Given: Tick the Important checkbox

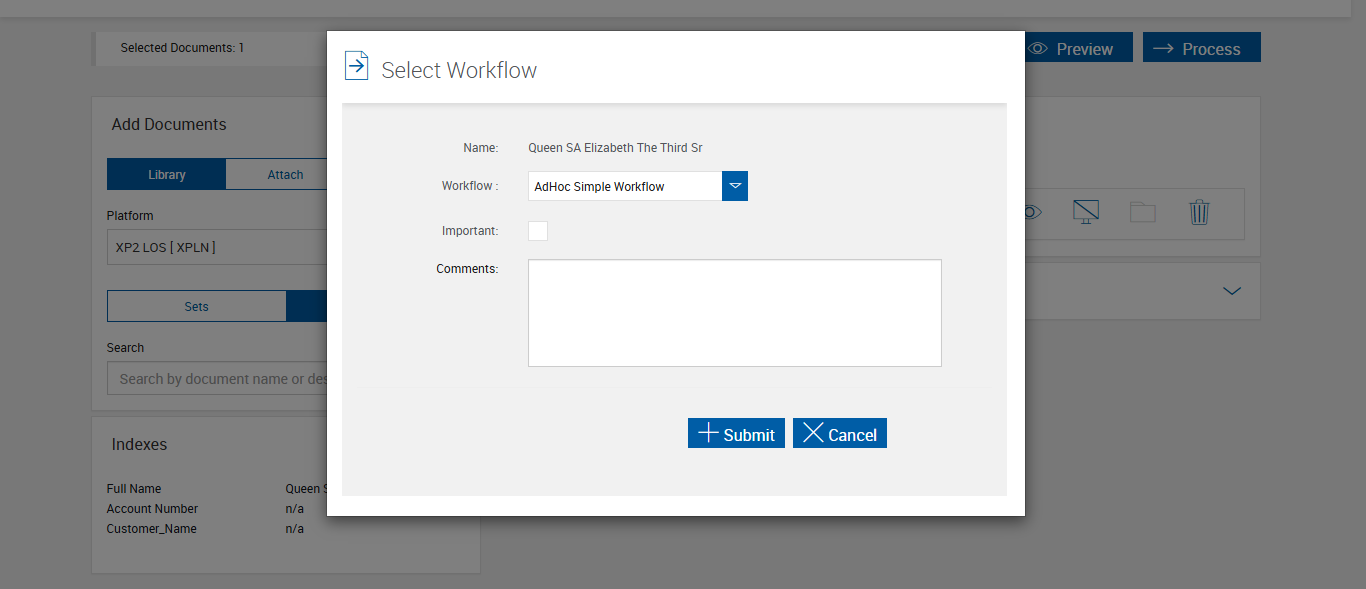Looking at the screenshot, I should pos(538,231).
